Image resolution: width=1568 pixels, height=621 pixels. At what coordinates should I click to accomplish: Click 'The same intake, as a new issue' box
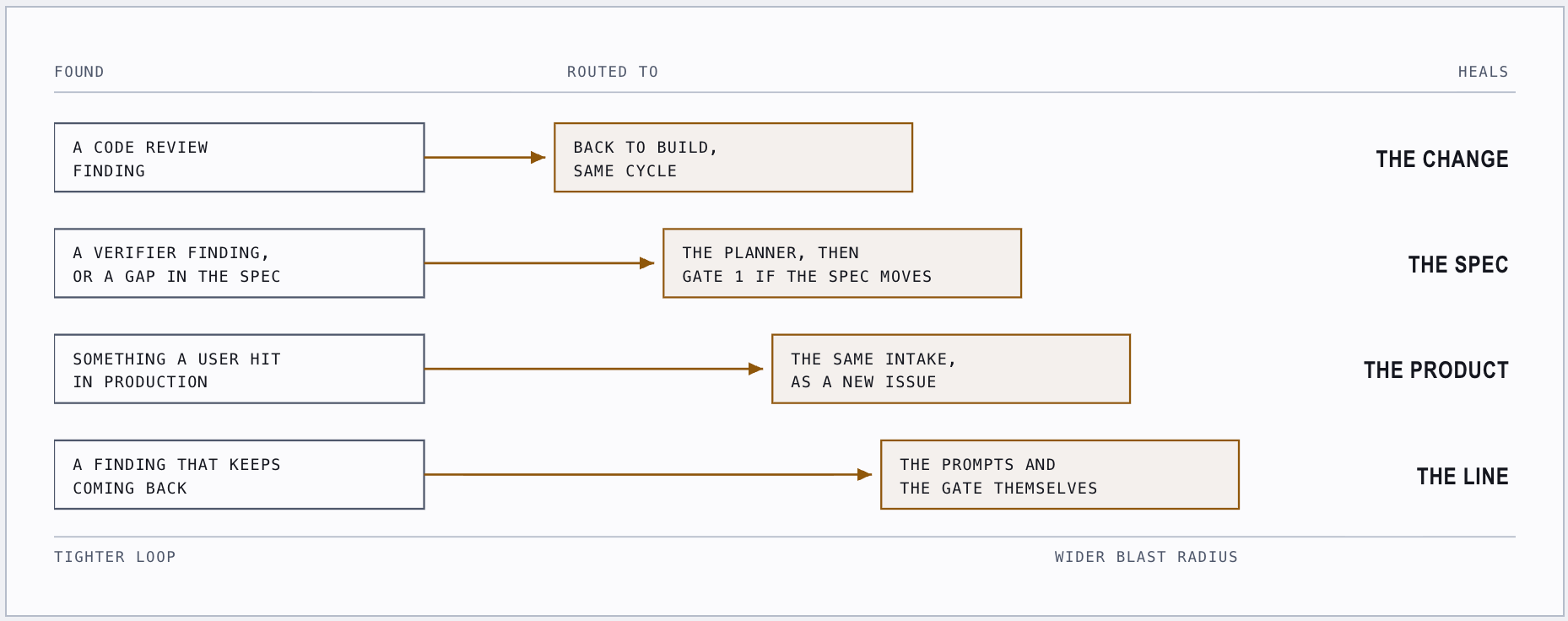pos(951,369)
